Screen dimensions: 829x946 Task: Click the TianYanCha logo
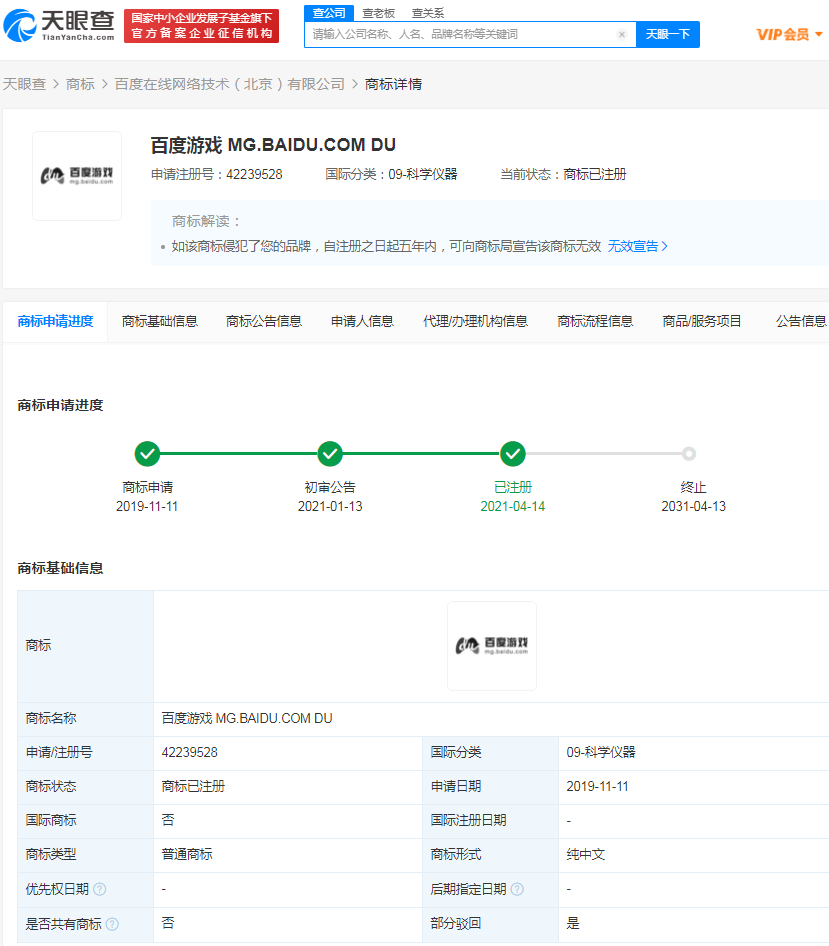(60, 25)
